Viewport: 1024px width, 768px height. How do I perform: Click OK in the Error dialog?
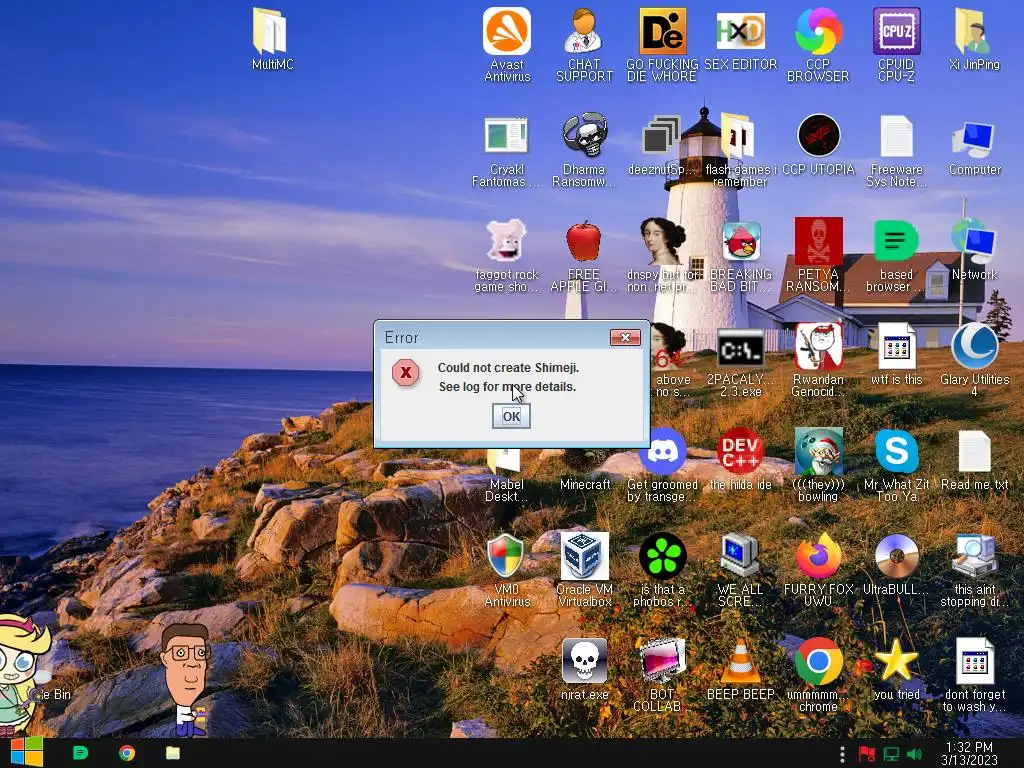511,416
